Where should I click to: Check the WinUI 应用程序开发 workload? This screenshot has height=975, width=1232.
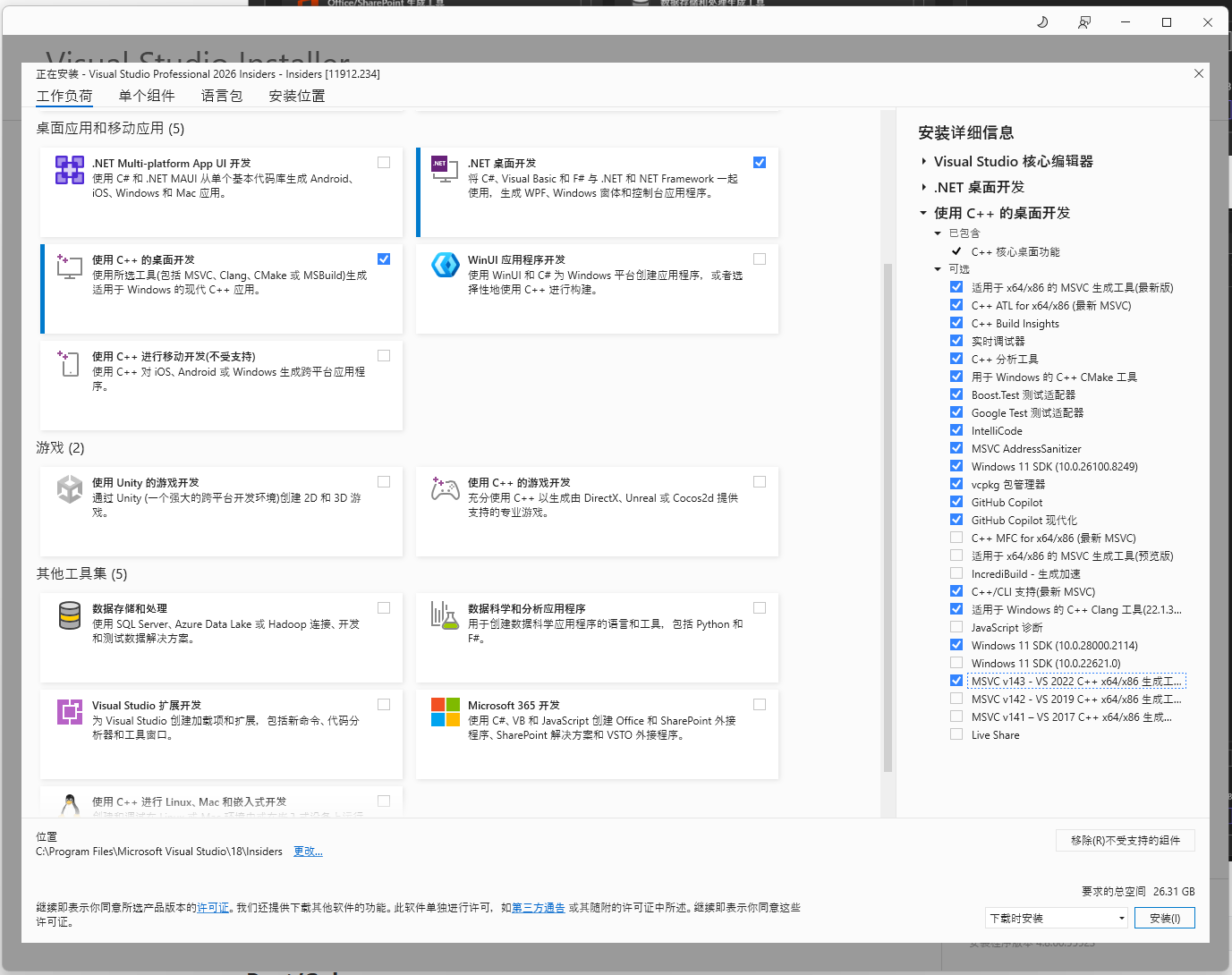(x=760, y=259)
